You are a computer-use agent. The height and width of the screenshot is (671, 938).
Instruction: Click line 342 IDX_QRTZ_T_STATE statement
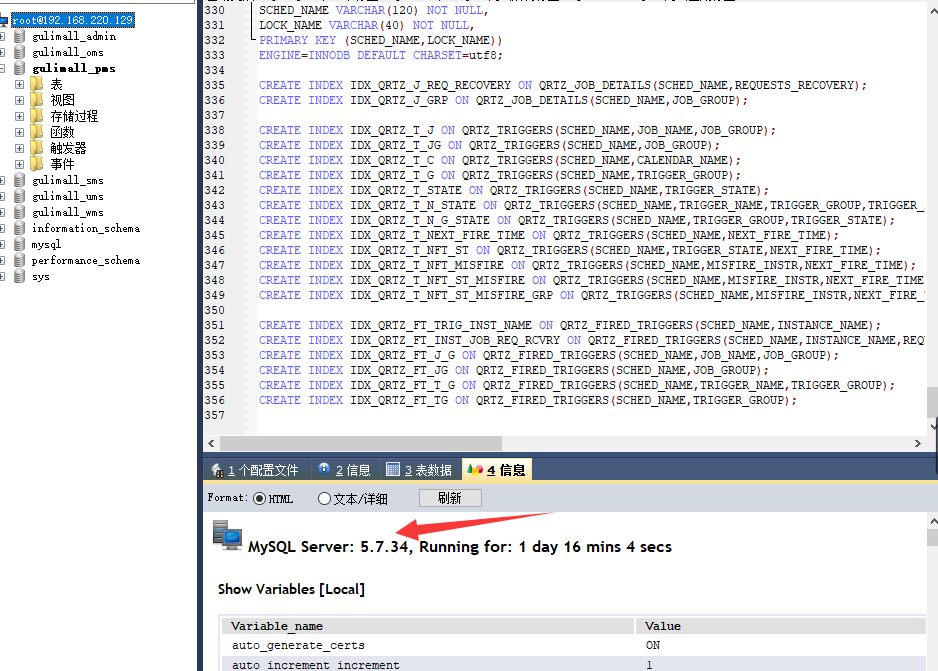pos(514,190)
